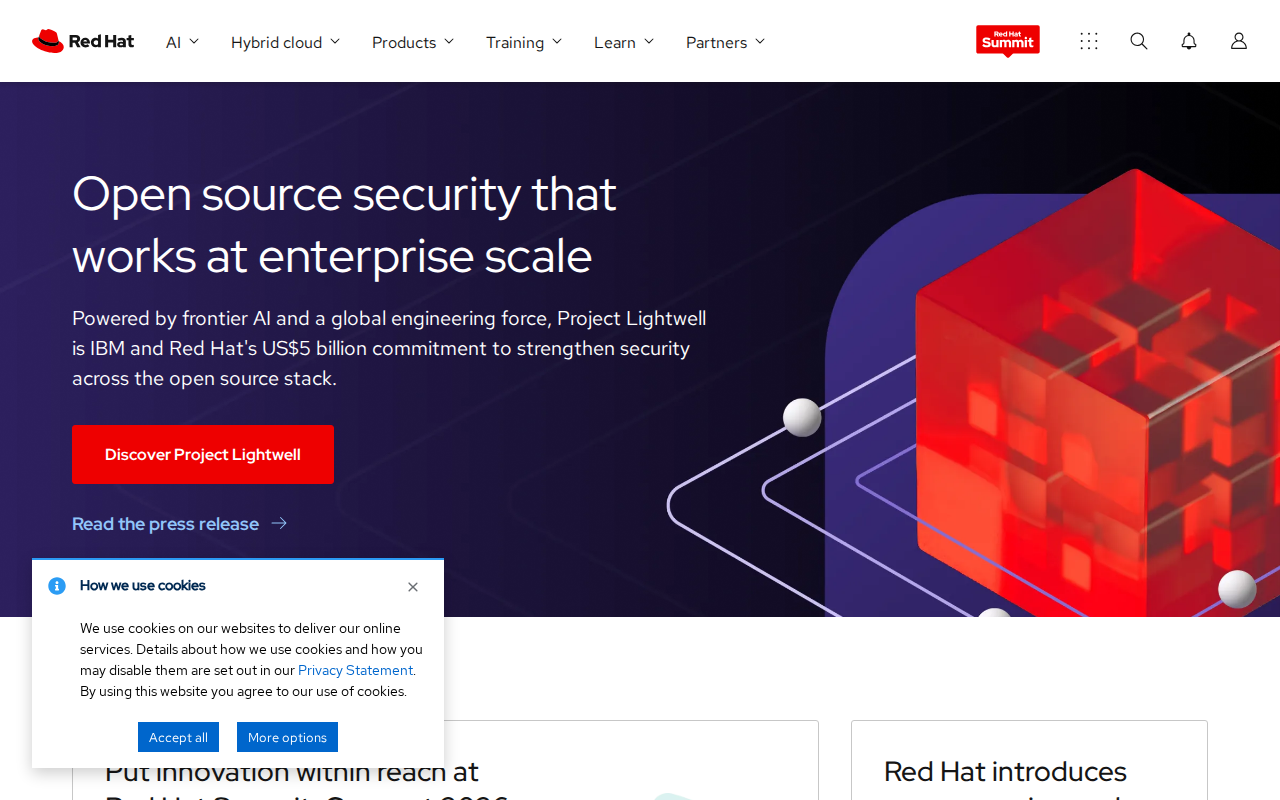Accept all cookies
The image size is (1280, 800).
tap(178, 737)
